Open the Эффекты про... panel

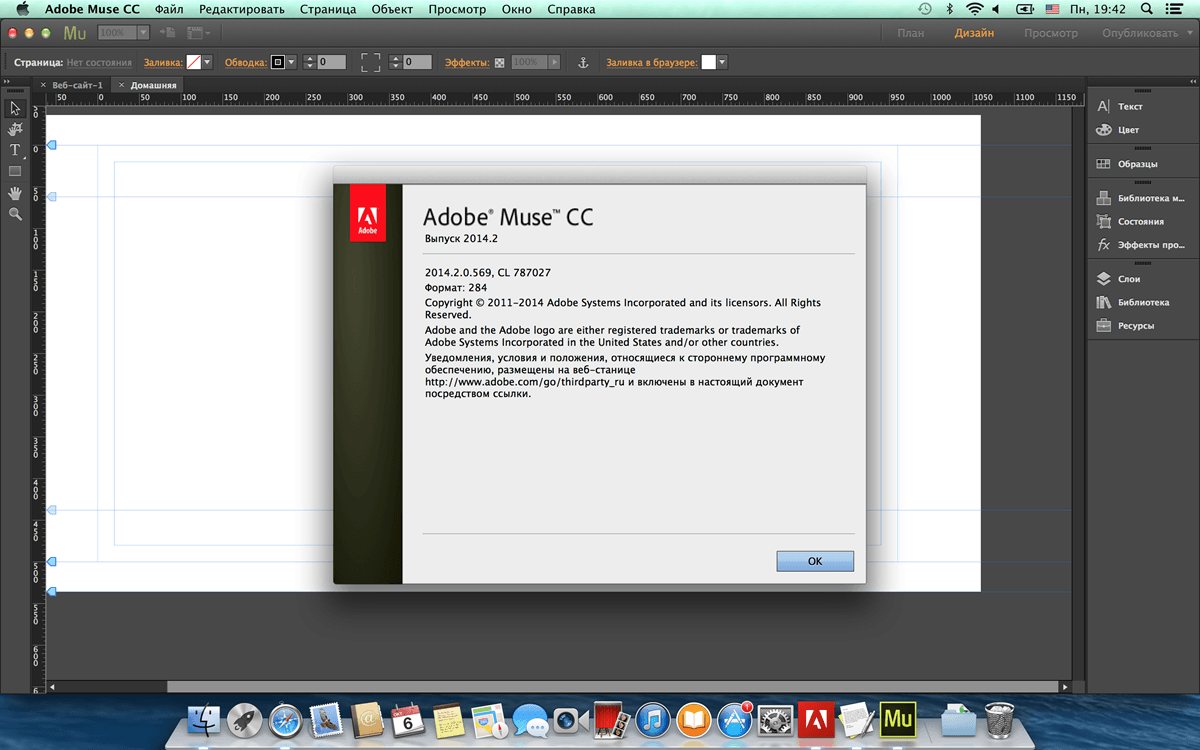(x=1141, y=245)
